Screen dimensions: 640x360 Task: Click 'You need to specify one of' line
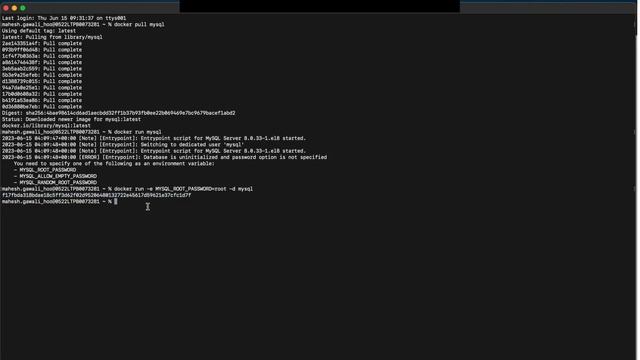pos(114,164)
